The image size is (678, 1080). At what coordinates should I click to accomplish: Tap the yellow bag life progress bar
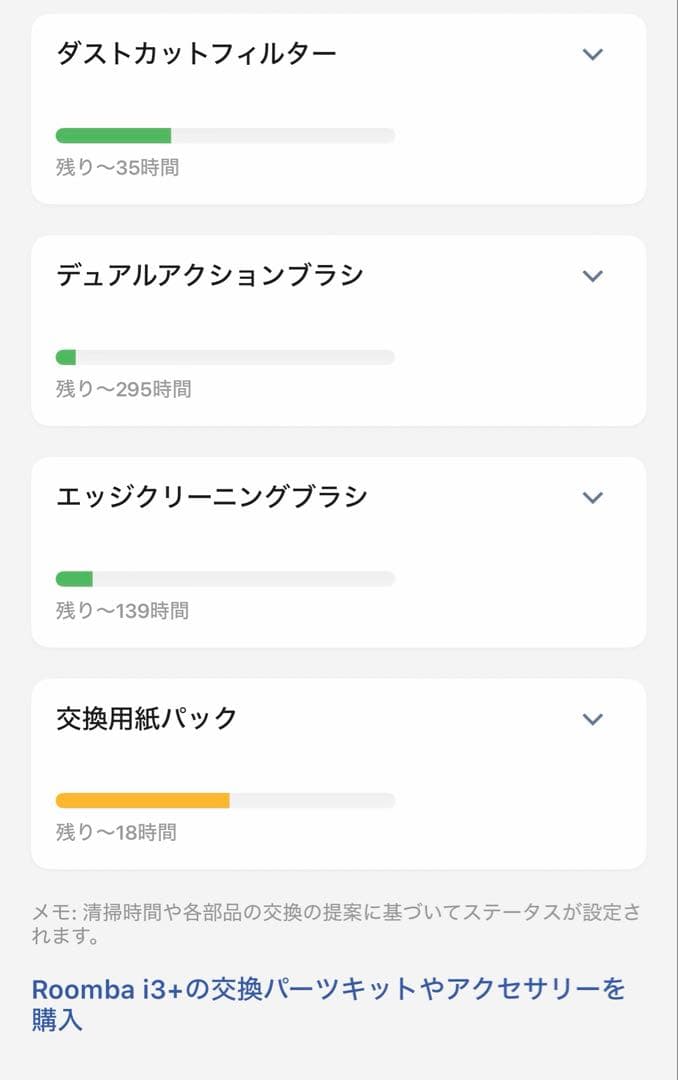point(225,800)
